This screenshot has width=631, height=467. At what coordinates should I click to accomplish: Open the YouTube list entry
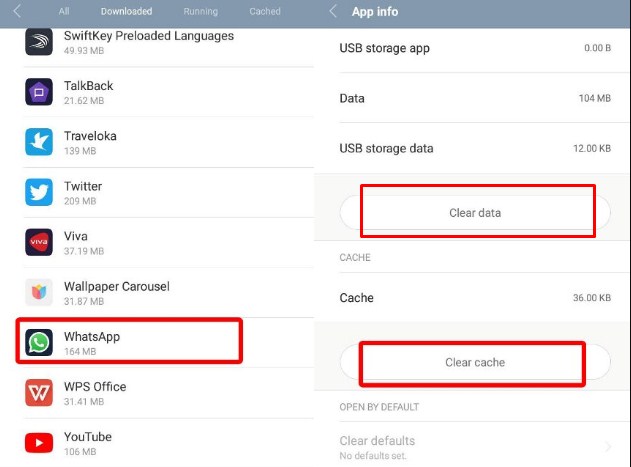coord(169,443)
